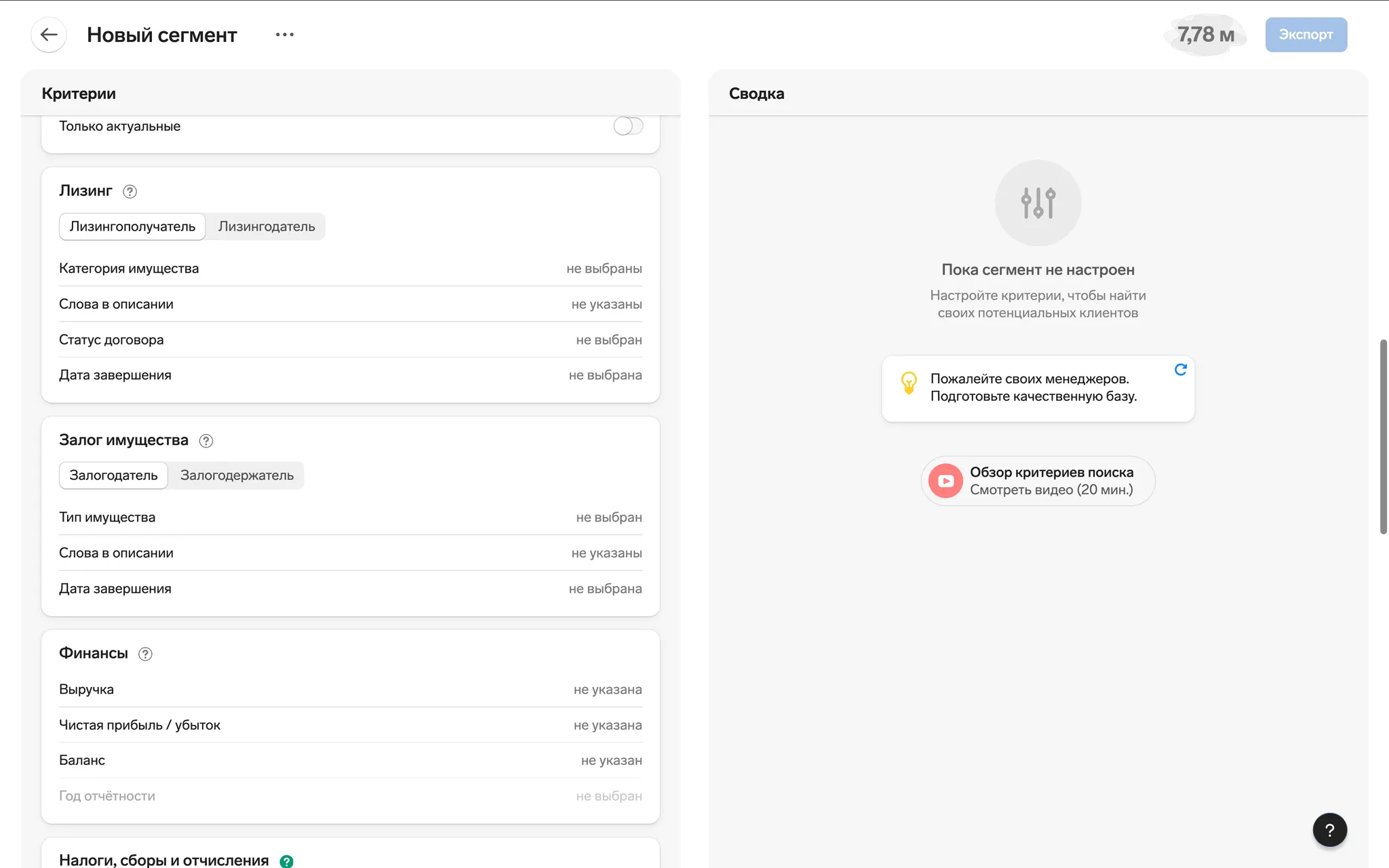Select the Залогодатель tab
Viewport: 1389px width, 868px height.
click(x=113, y=475)
